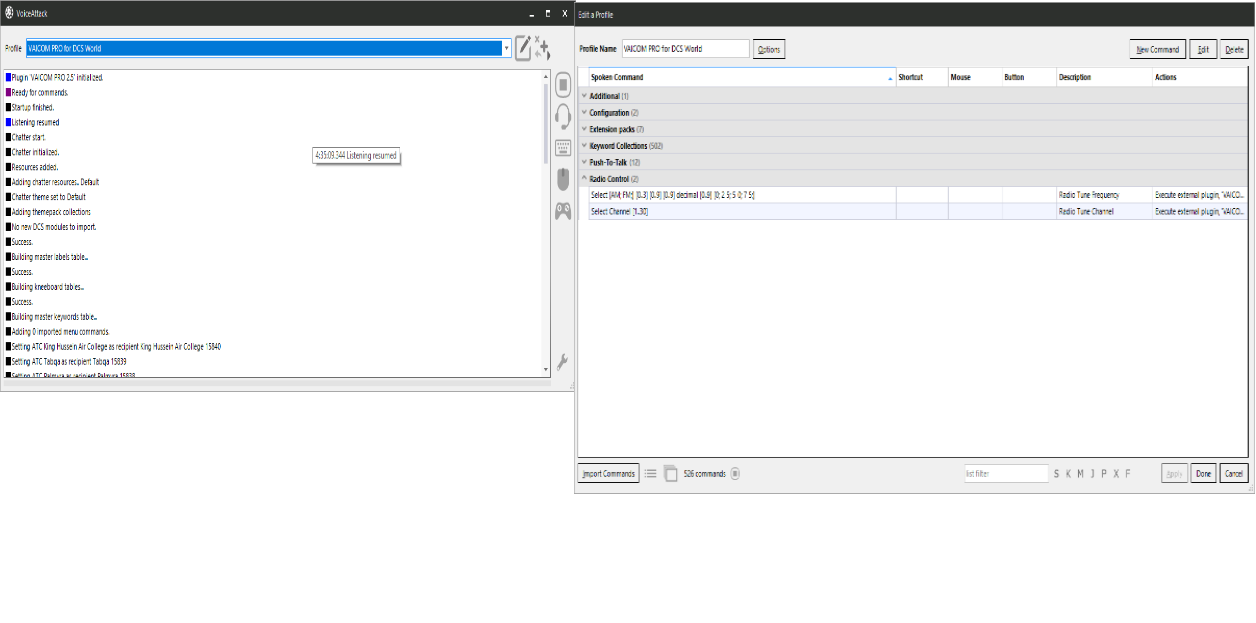Viewport: 1256px width, 623px height.
Task: Toggle mouse shortcuts icon in VoiceAttack sidebar
Action: (563, 179)
